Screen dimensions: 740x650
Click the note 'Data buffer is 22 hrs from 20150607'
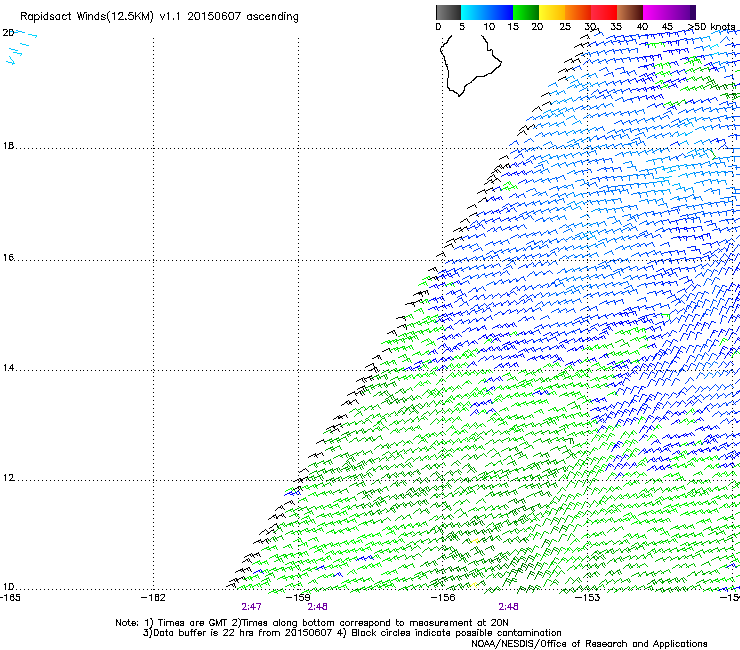pos(243,633)
